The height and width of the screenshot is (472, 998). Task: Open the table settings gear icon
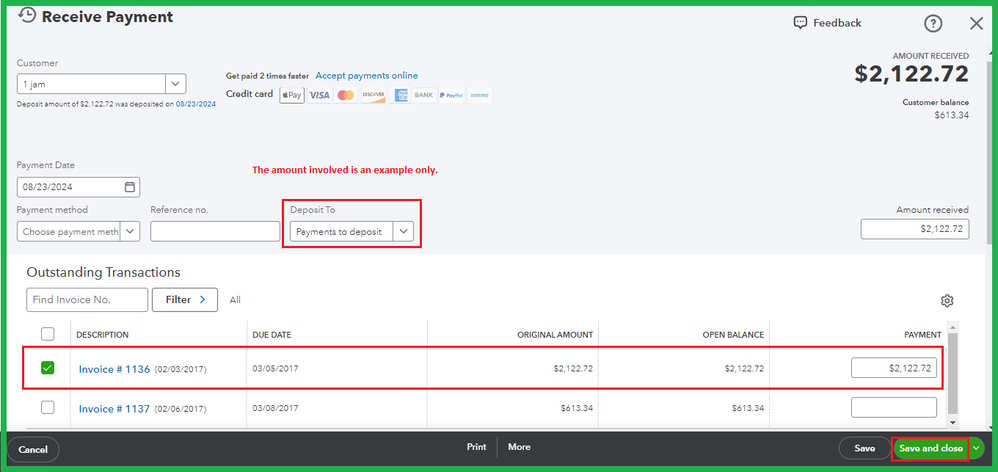pos(947,300)
